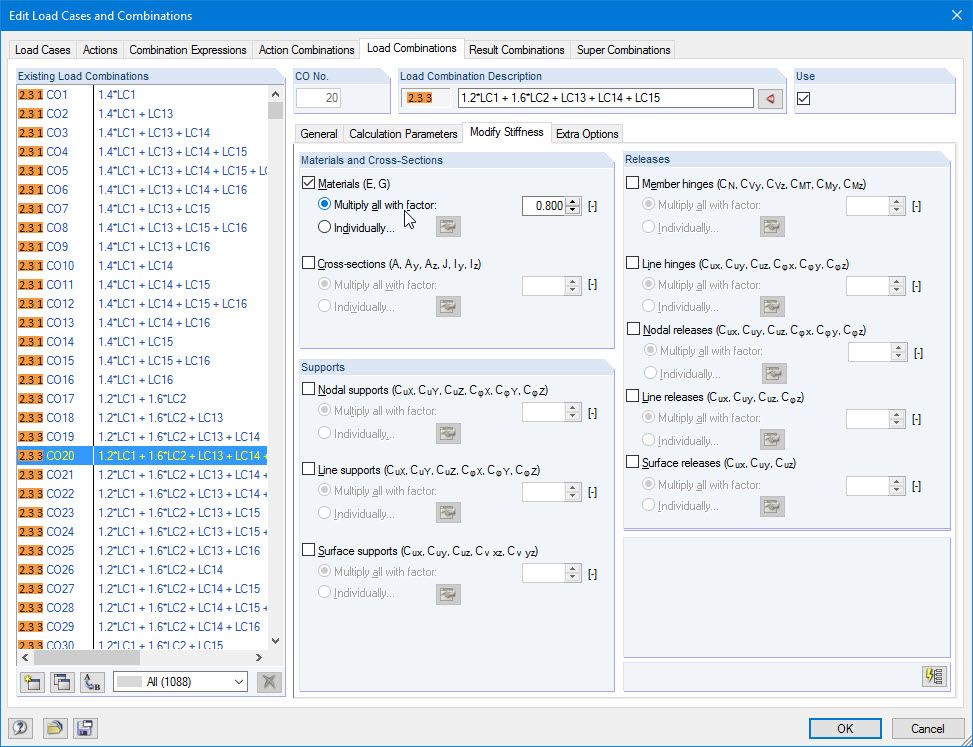Screen dimensions: 973x747
Task: Click the lightning list icon bottom right
Action: (935, 676)
